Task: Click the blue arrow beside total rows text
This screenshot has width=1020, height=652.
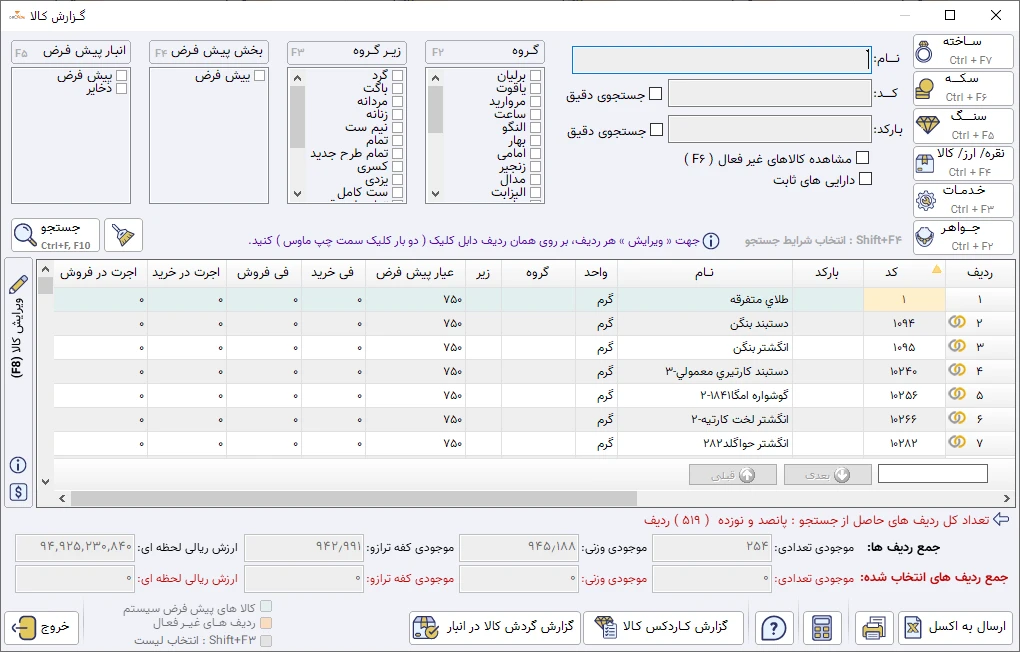Action: click(x=1002, y=519)
